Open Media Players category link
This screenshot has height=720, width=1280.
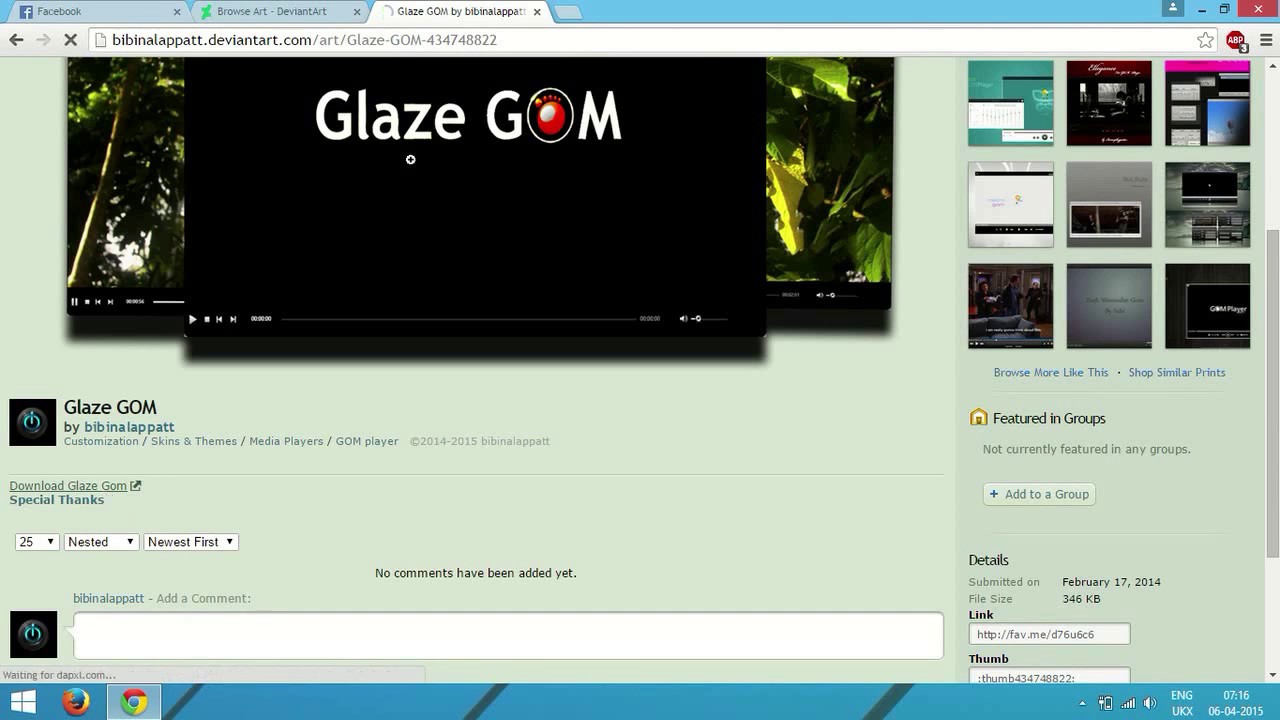coord(286,441)
